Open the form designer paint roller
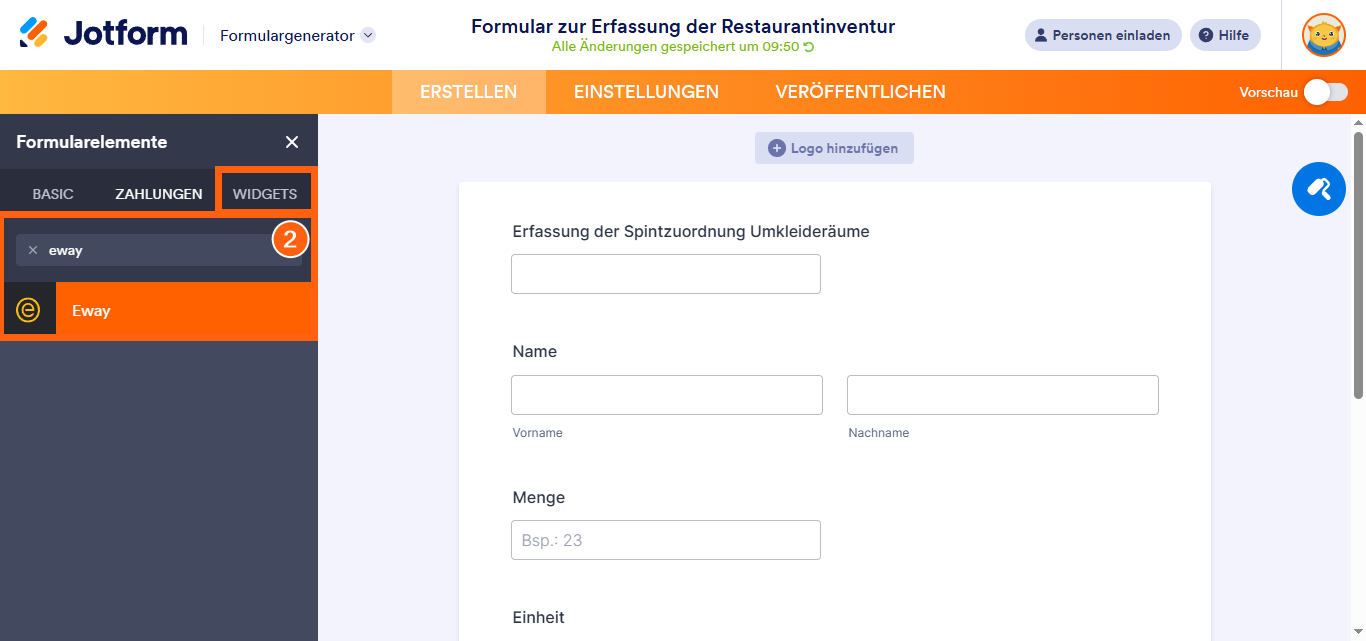This screenshot has height=641, width=1366. 1318,189
